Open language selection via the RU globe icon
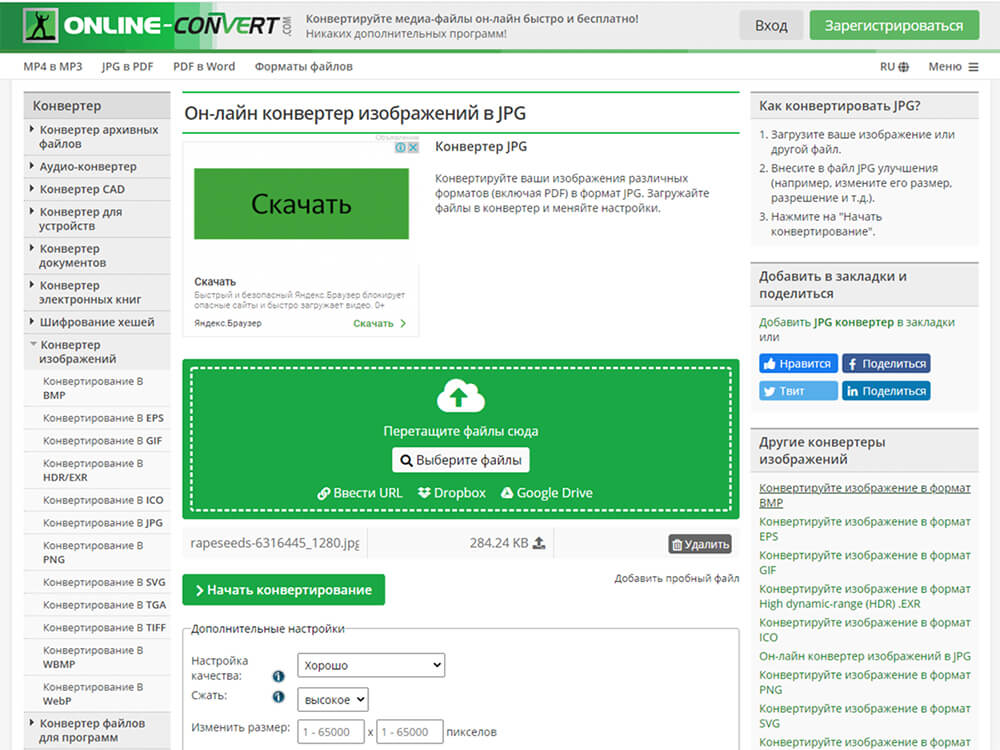This screenshot has height=750, width=1000. [x=902, y=66]
